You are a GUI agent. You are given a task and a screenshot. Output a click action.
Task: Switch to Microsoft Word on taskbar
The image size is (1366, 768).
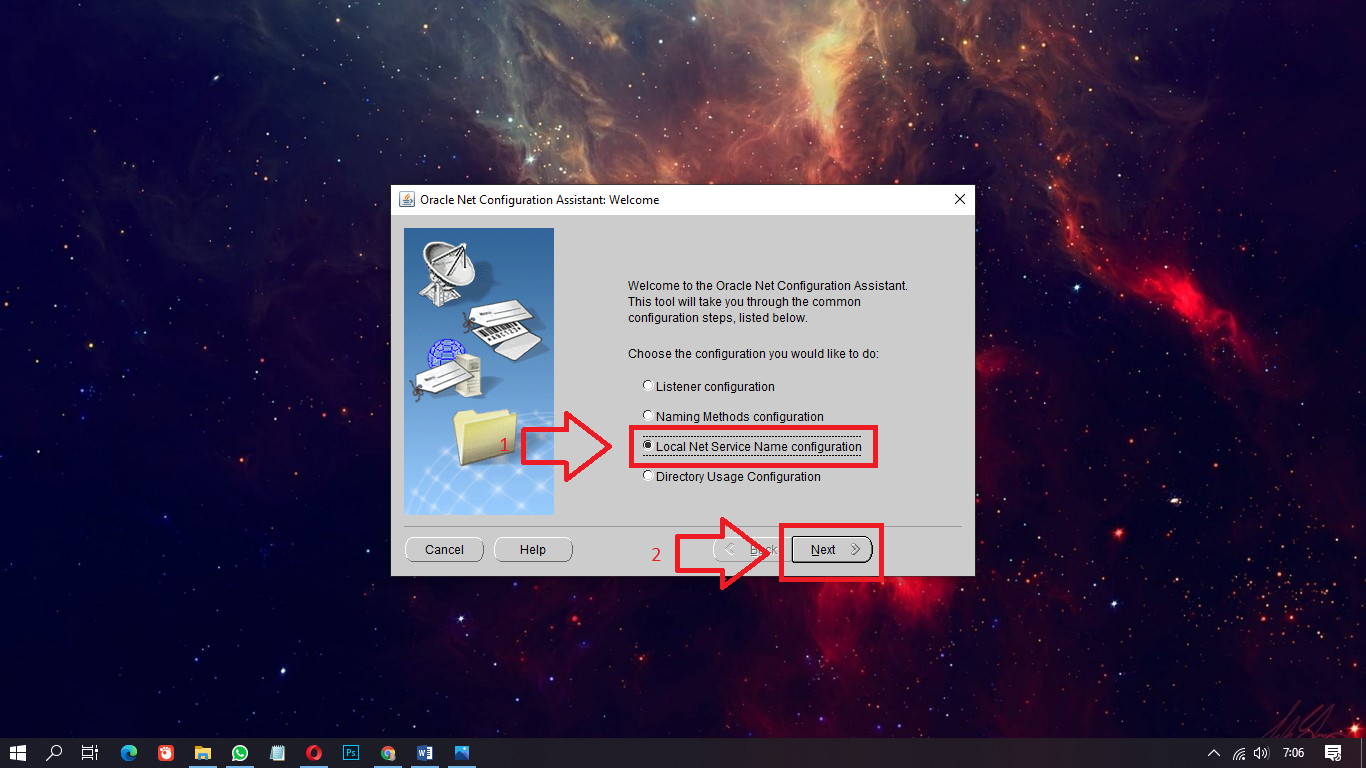pos(425,753)
